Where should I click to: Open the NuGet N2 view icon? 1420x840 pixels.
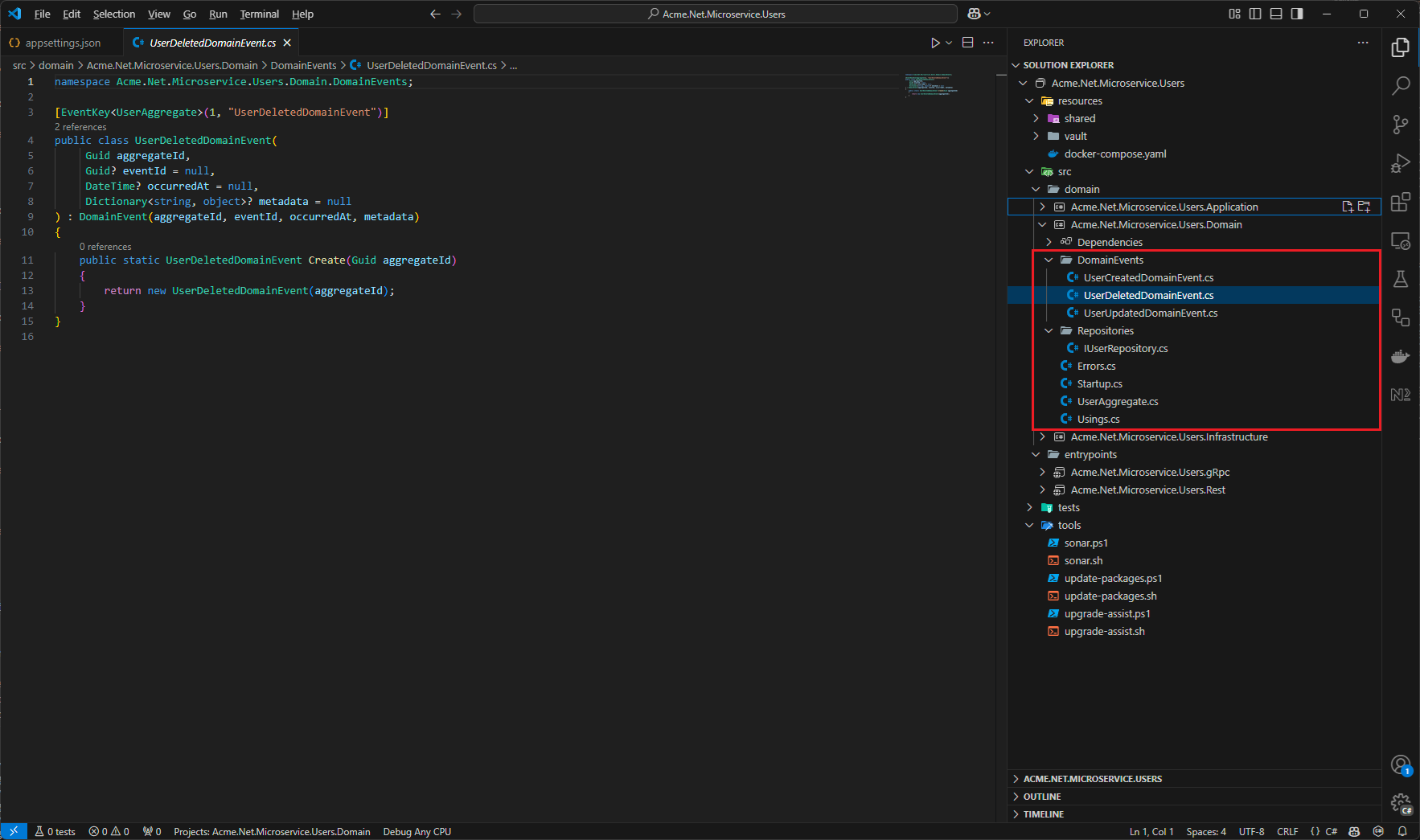[1400, 395]
